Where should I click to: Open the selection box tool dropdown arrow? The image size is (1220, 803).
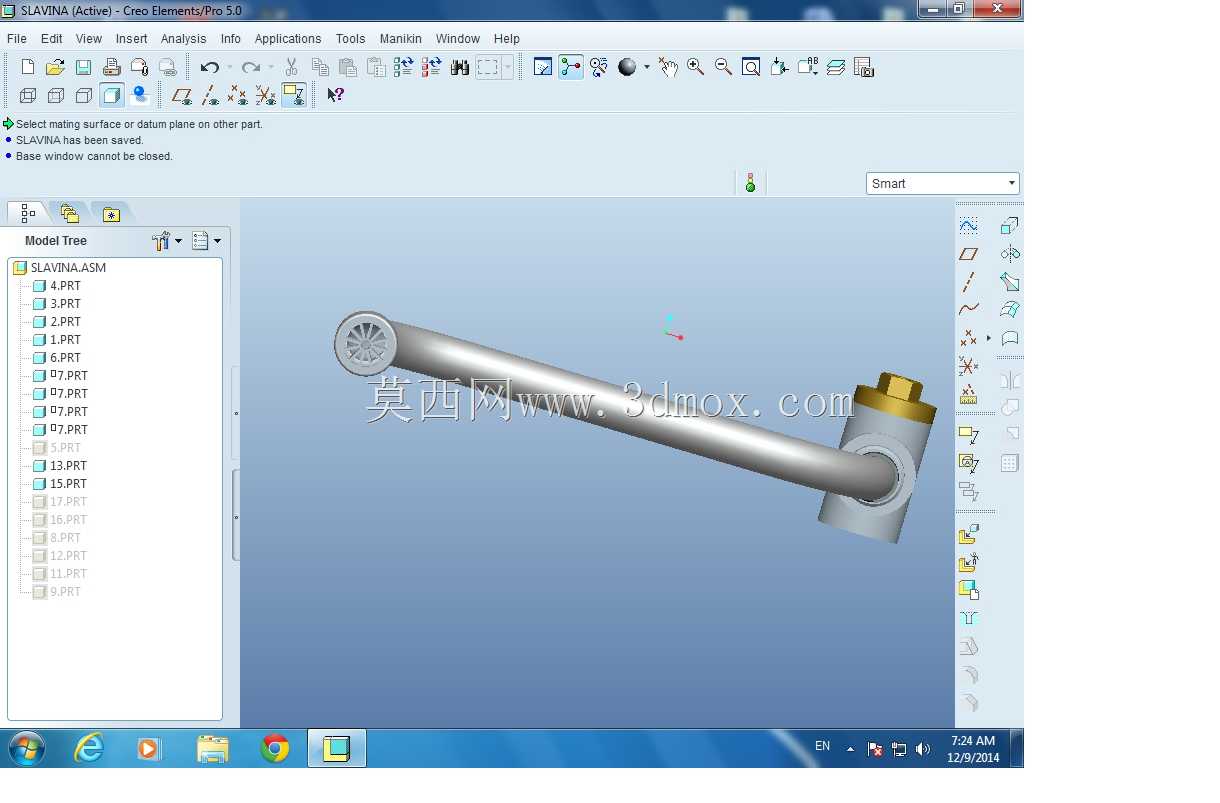(x=508, y=67)
